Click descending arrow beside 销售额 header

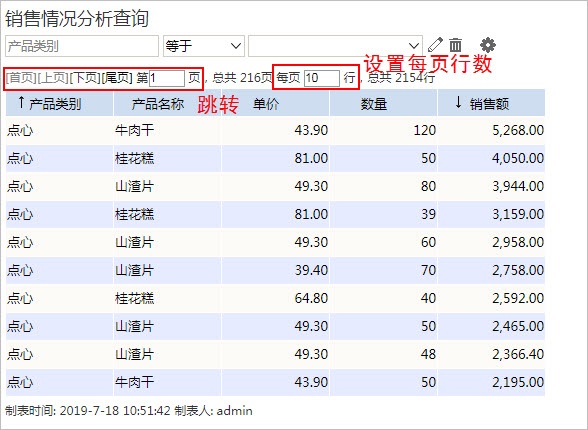(x=458, y=102)
